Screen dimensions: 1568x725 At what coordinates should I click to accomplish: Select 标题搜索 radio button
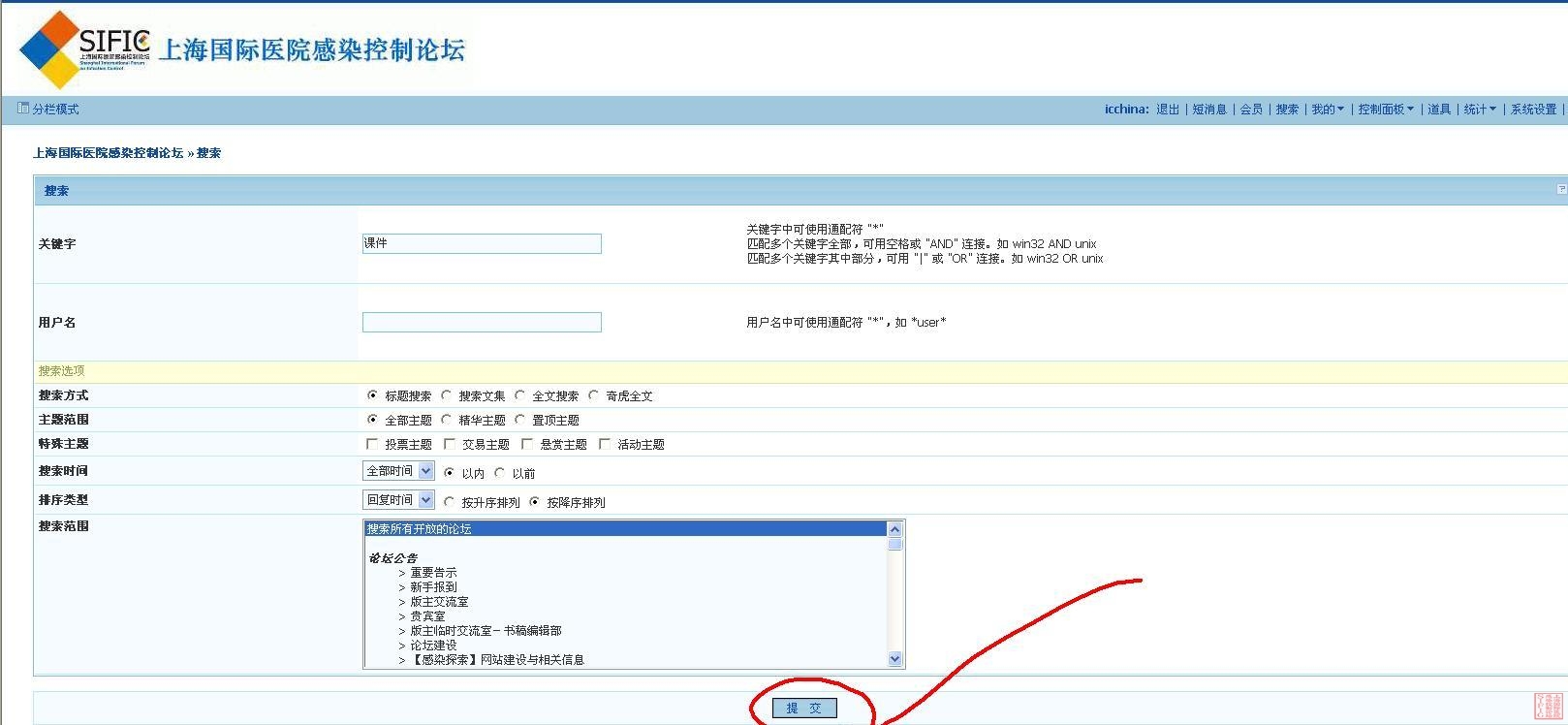click(x=372, y=395)
